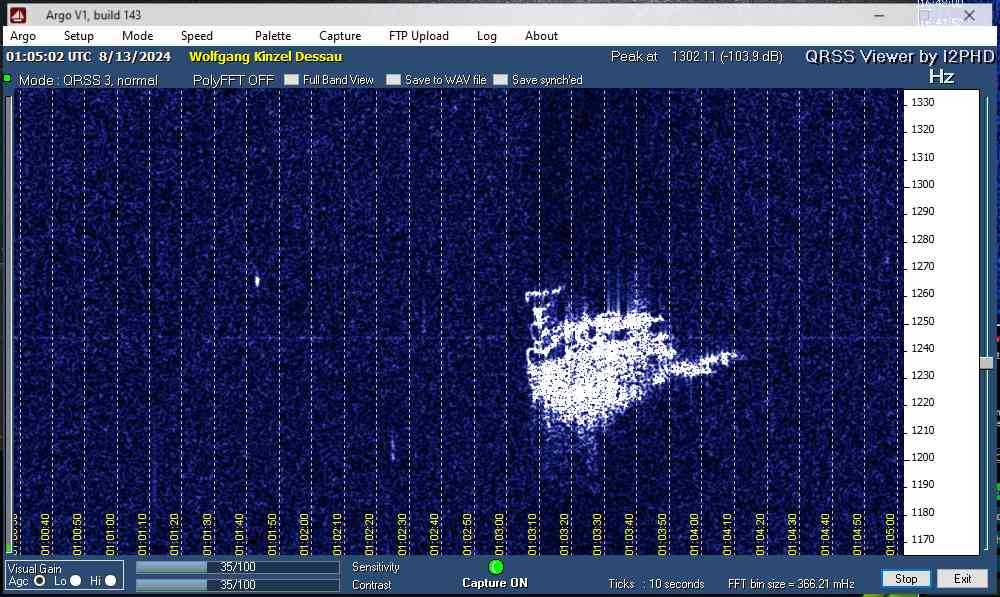Open the Speed menu
Viewport: 1000px width, 597px height.
[x=196, y=36]
